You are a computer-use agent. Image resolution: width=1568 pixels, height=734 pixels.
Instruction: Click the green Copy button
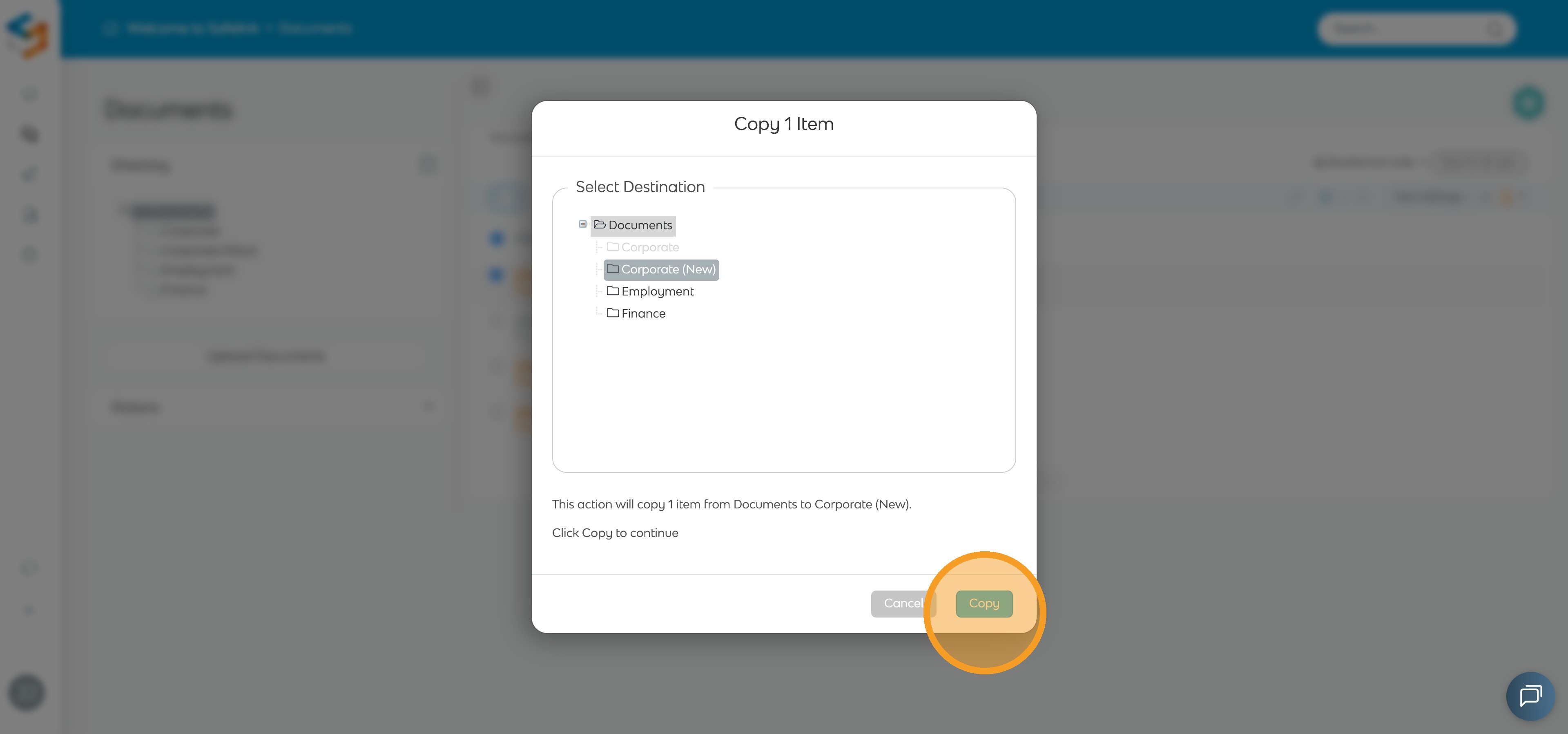[984, 603]
